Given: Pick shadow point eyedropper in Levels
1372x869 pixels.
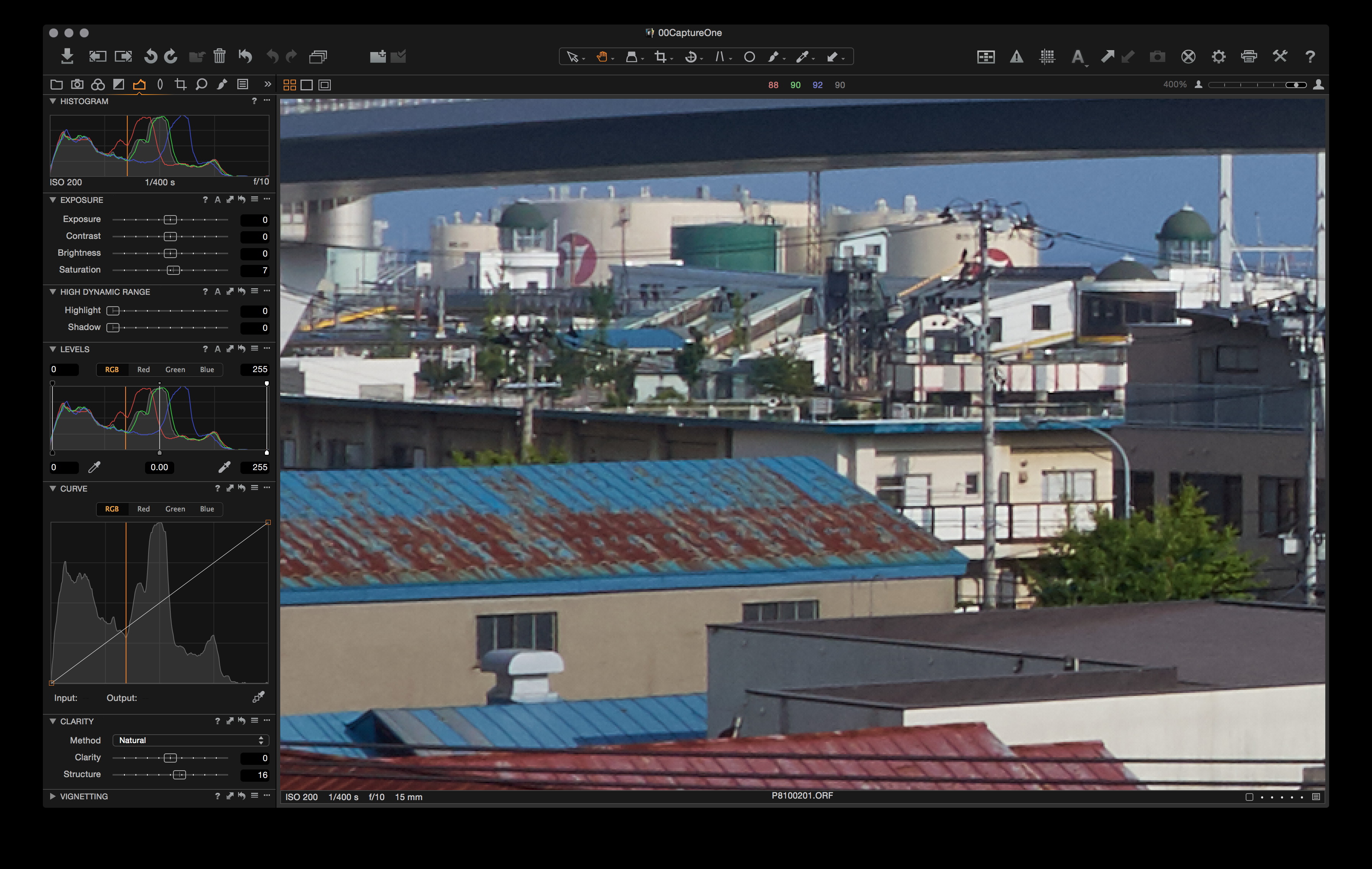Looking at the screenshot, I should (x=95, y=467).
